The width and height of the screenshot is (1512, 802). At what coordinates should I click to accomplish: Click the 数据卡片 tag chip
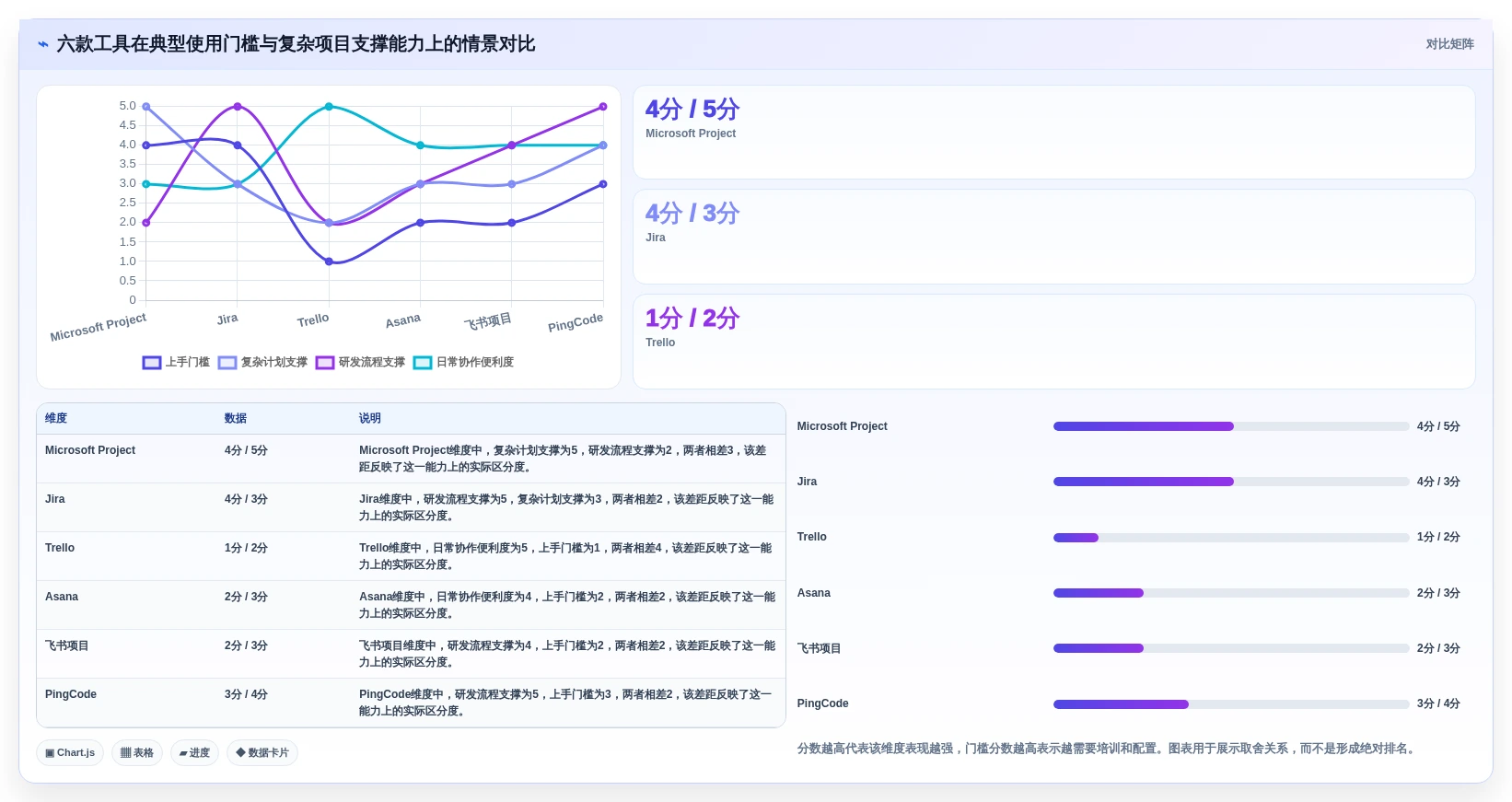click(x=262, y=752)
